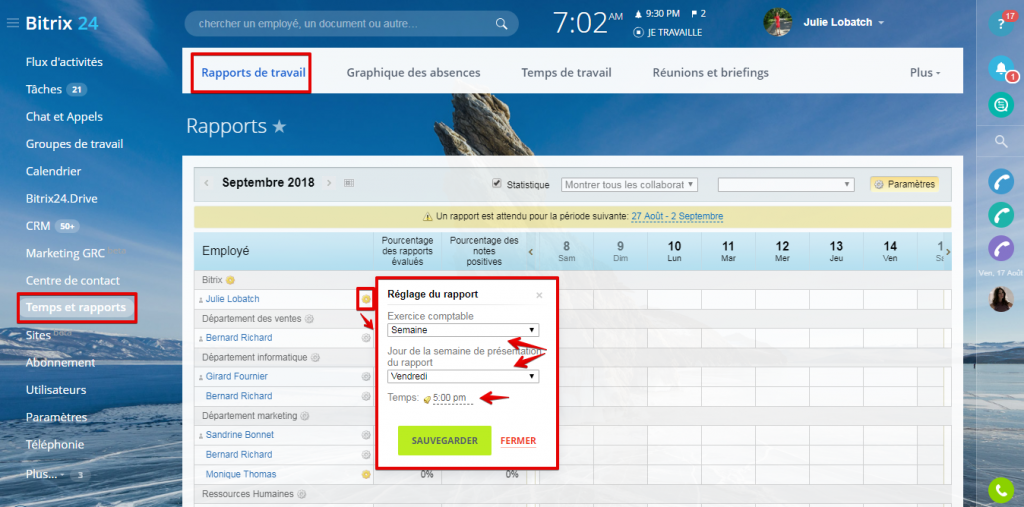Click the right sidebar search magnifier icon
The width and height of the screenshot is (1024, 507).
tap(1000, 141)
